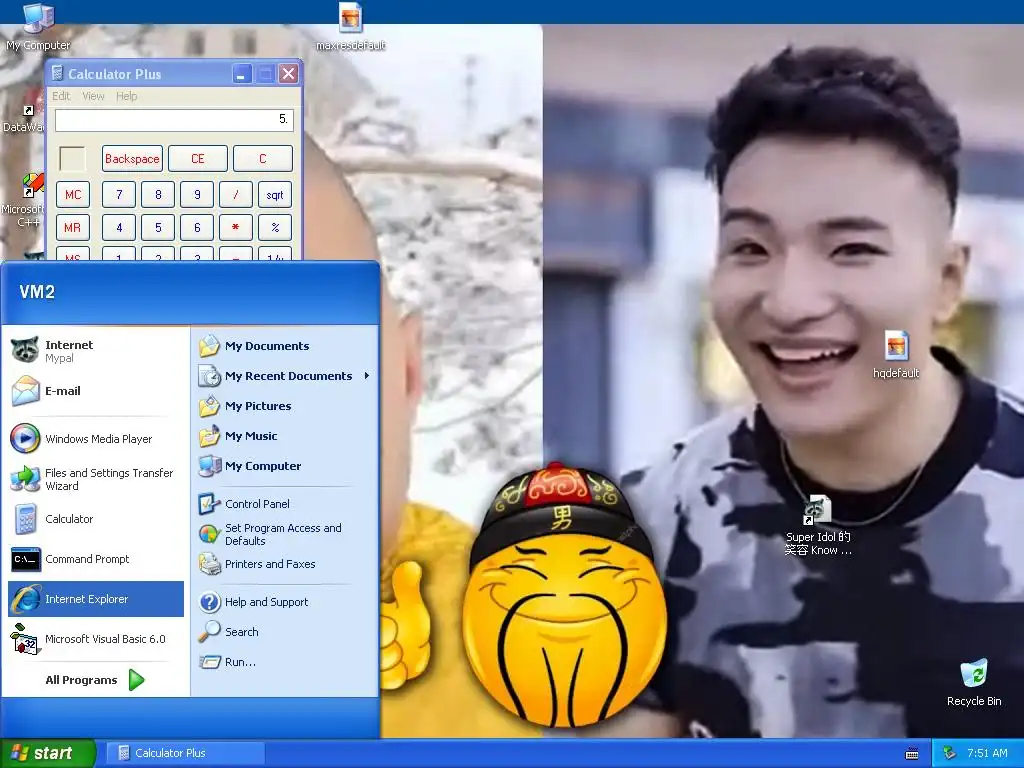Open Printers and Faxes
Screen dimensions: 1024x768
point(285,564)
